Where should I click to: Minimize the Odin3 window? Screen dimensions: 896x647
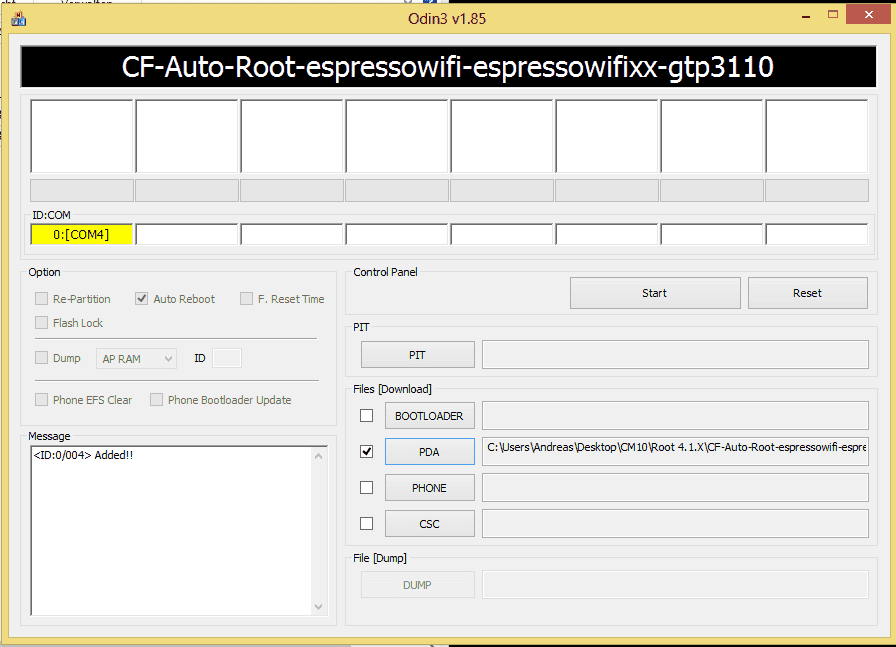806,16
